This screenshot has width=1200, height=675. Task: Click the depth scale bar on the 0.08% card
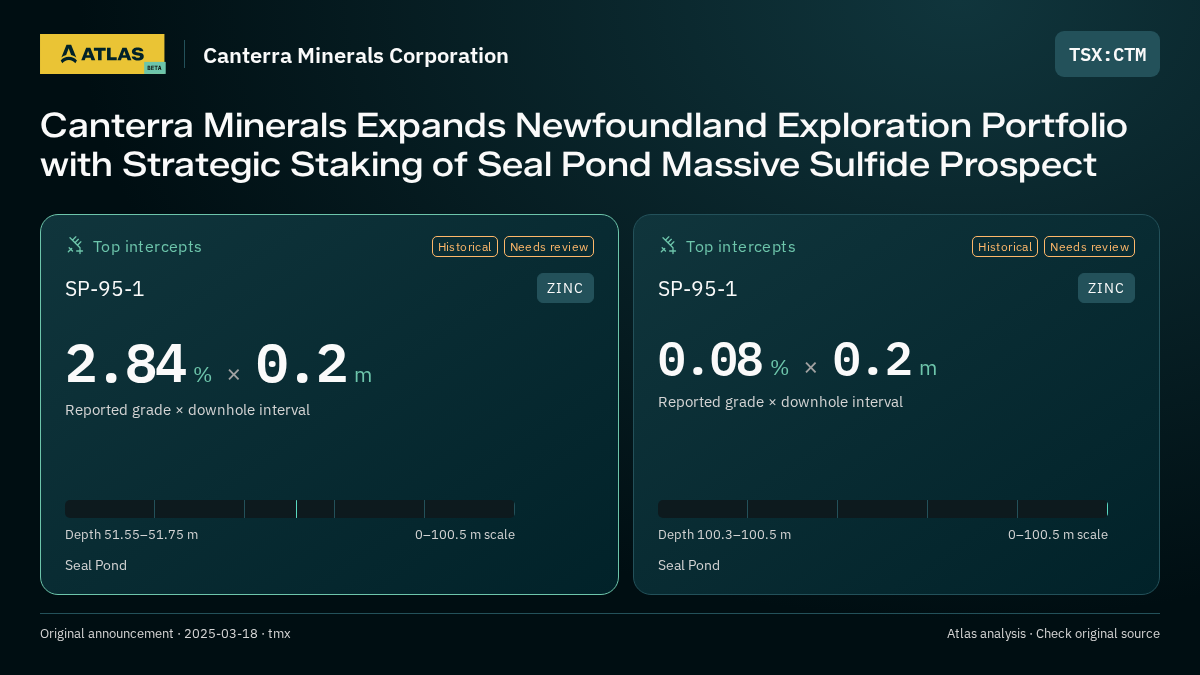(883, 509)
